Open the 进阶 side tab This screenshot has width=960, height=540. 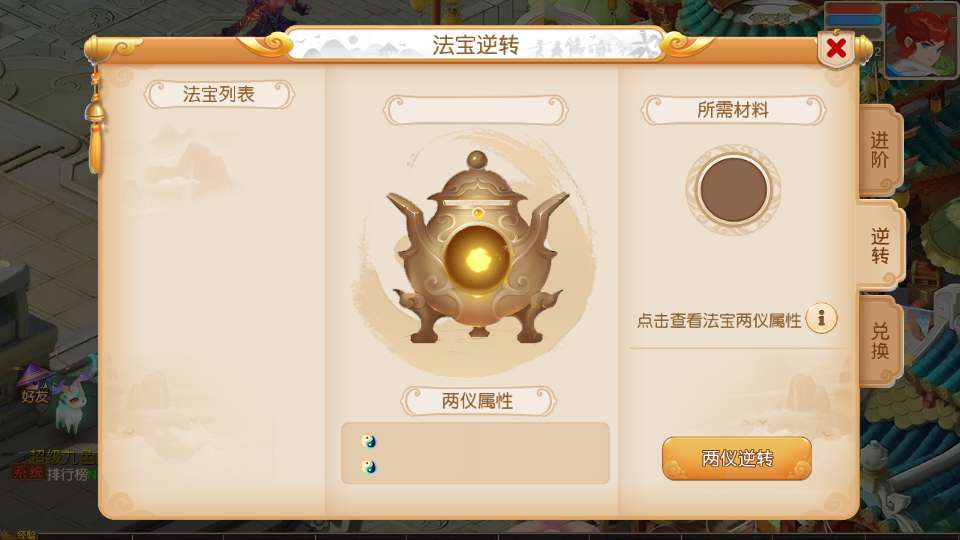click(x=880, y=149)
